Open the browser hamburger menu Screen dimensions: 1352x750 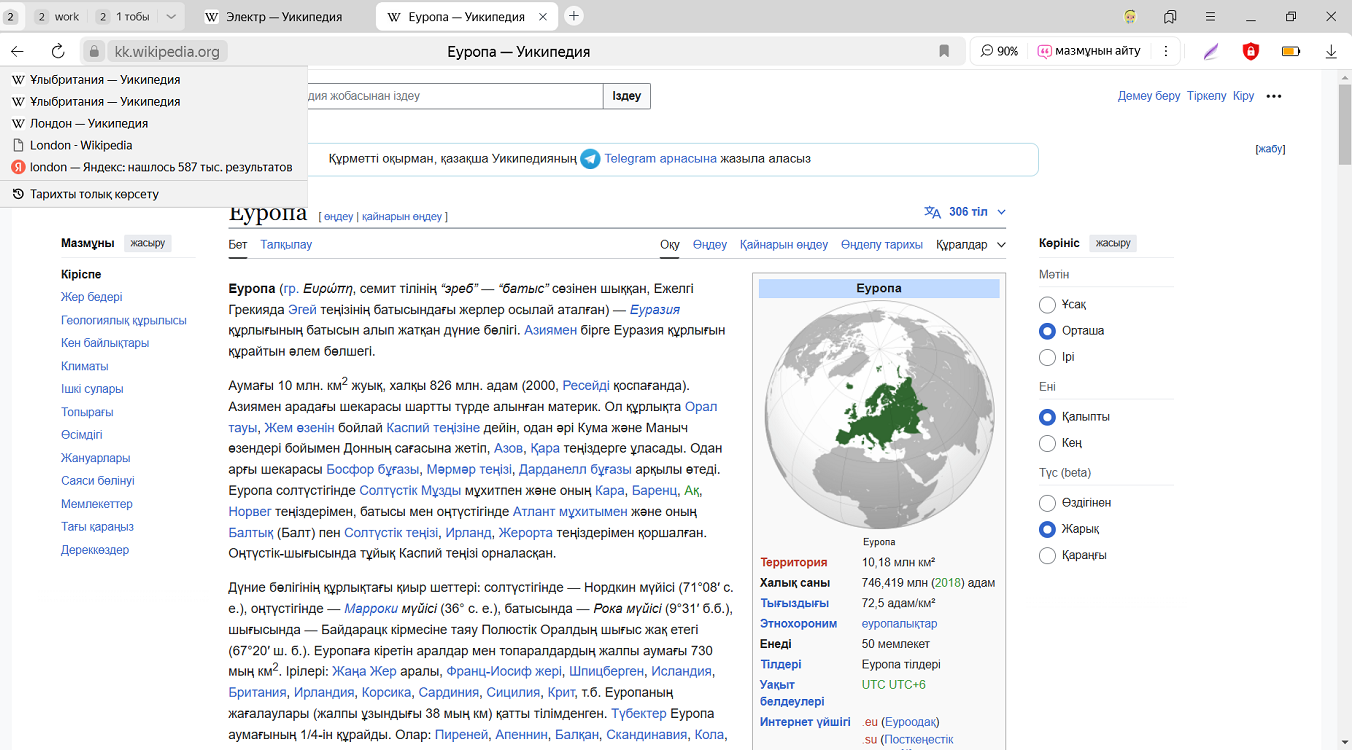click(1210, 17)
